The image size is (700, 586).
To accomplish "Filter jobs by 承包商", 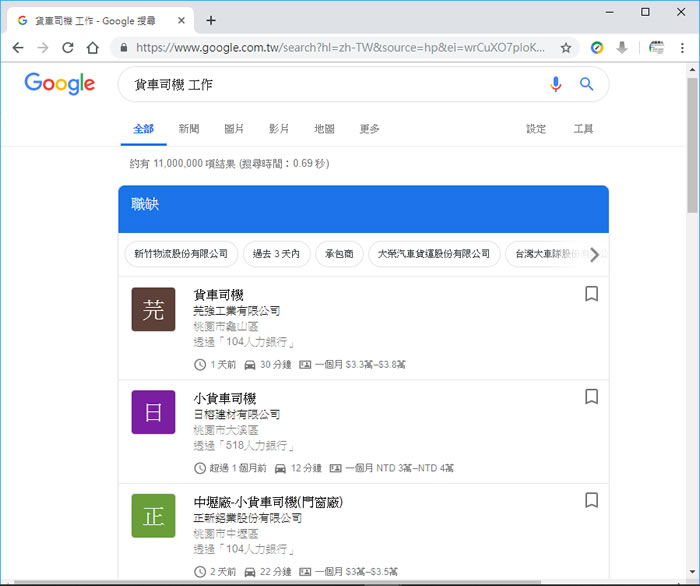I will (339, 254).
